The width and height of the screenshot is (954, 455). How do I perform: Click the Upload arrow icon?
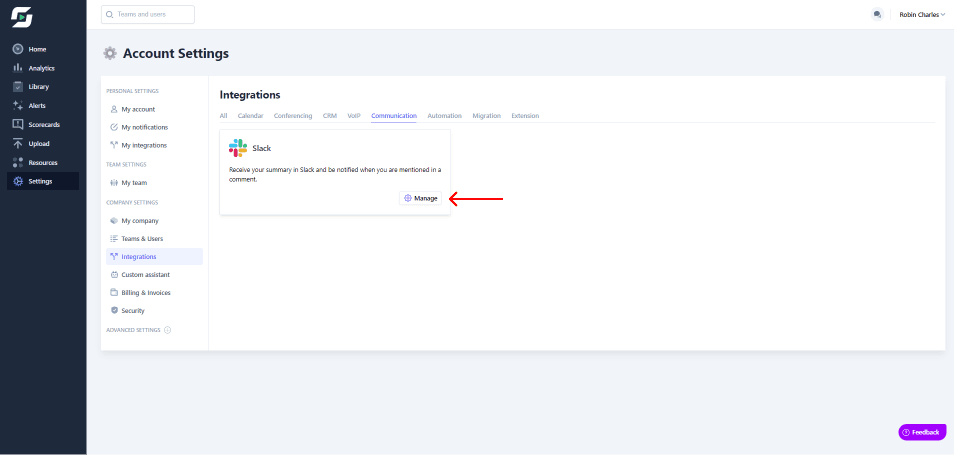[18, 144]
